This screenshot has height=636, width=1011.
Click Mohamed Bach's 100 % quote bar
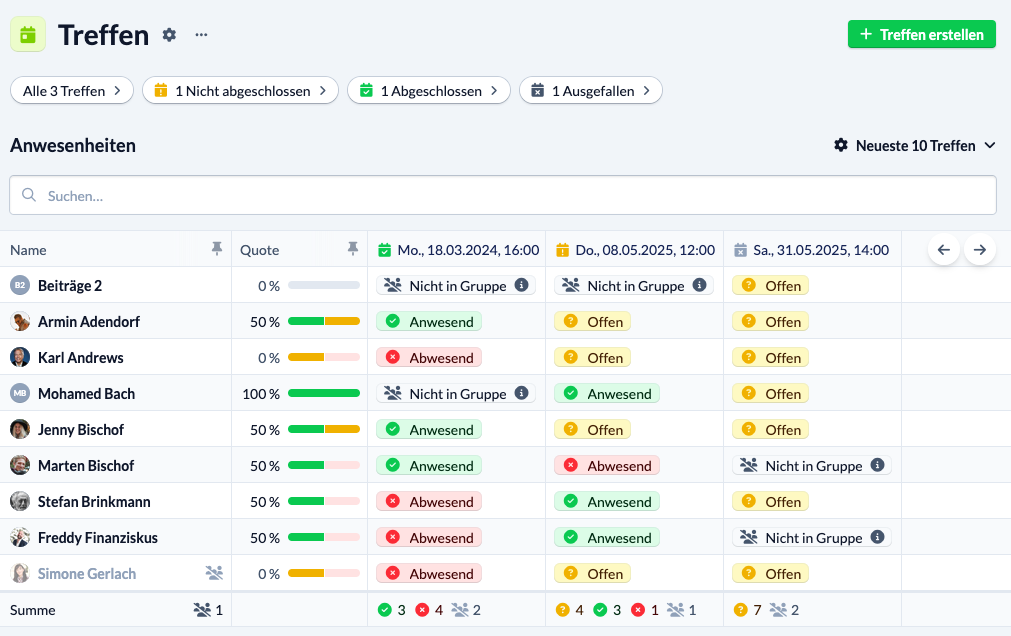click(324, 393)
